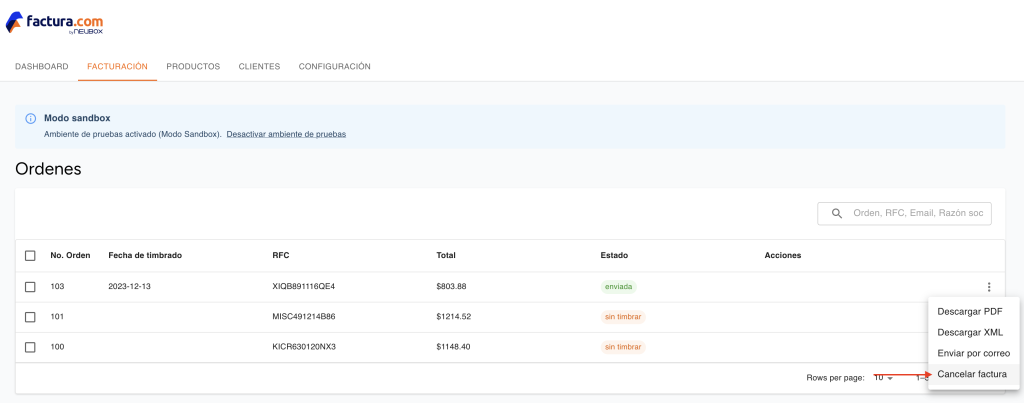Open the rows per page dropdown
The height and width of the screenshot is (403, 1024).
tap(884, 378)
